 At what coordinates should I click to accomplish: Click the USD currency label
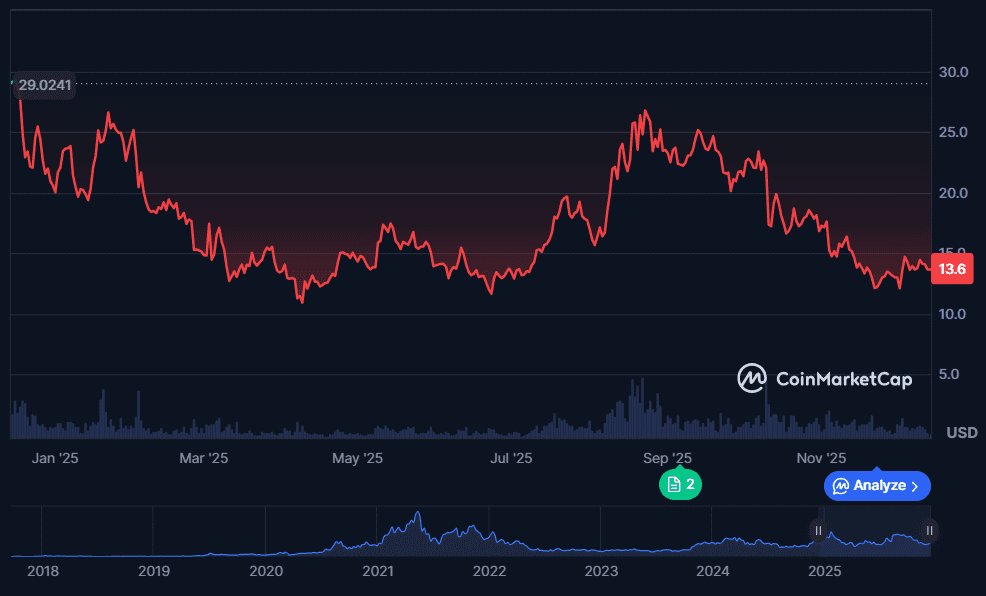pyautogui.click(x=961, y=433)
